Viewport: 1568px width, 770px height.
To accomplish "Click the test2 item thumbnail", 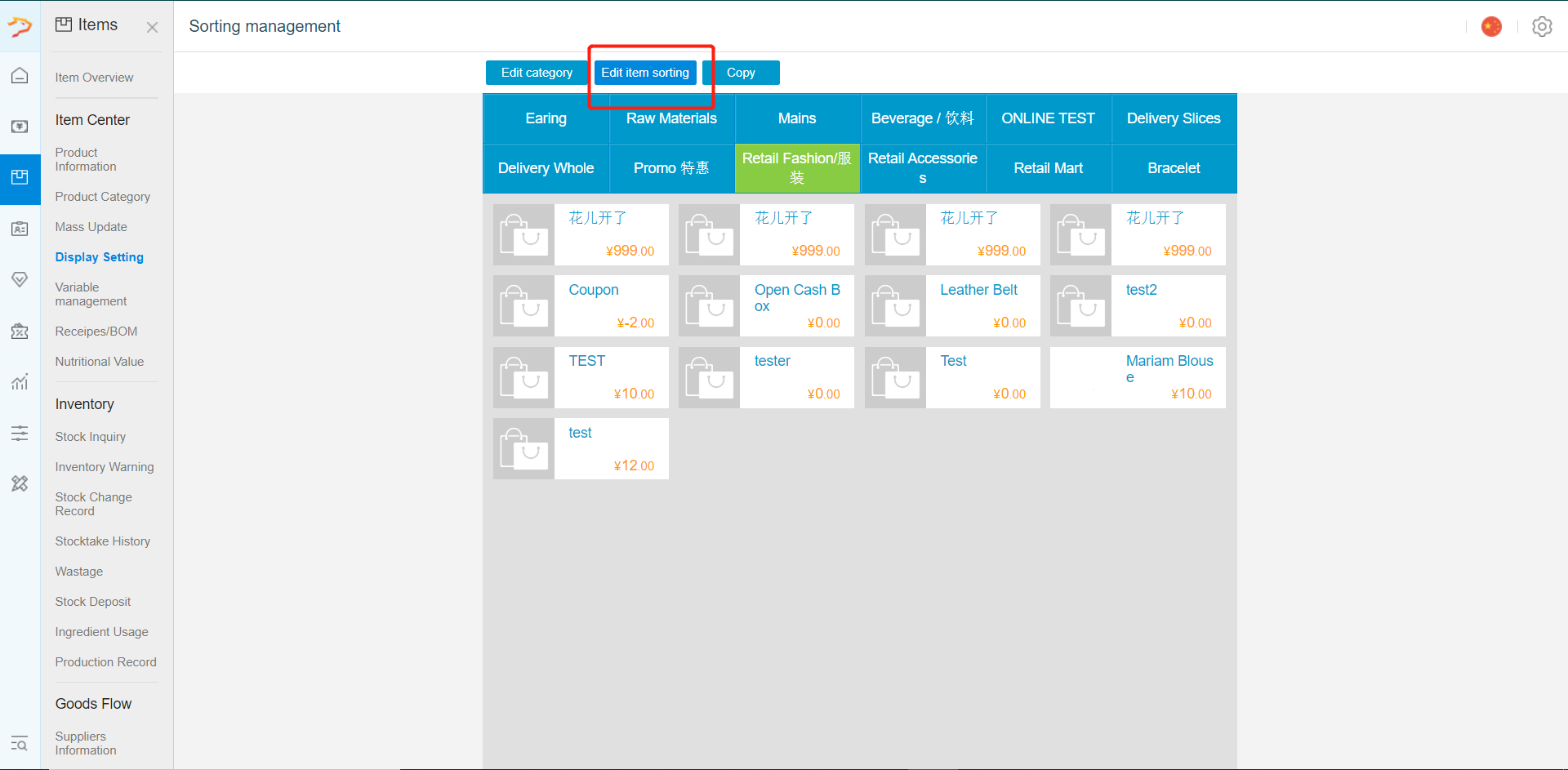I will 1080,306.
